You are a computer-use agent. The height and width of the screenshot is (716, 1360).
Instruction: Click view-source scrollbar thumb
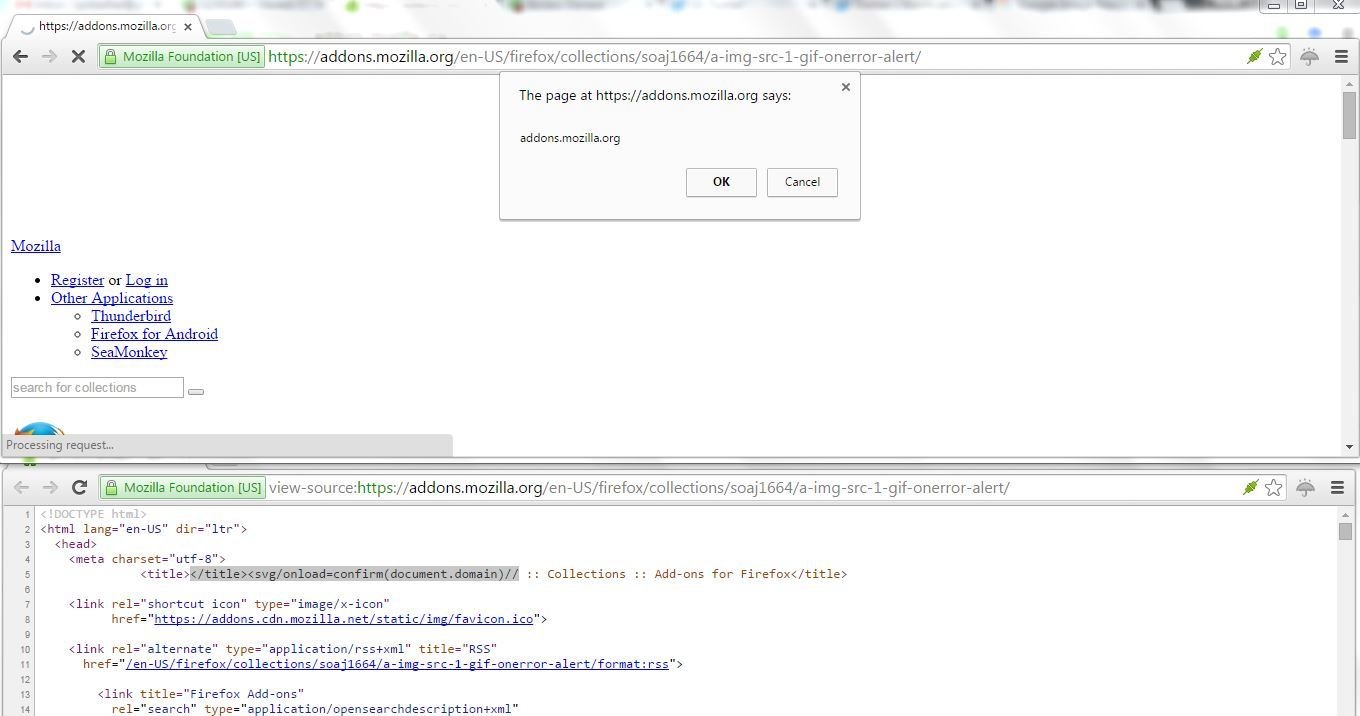(x=1346, y=531)
